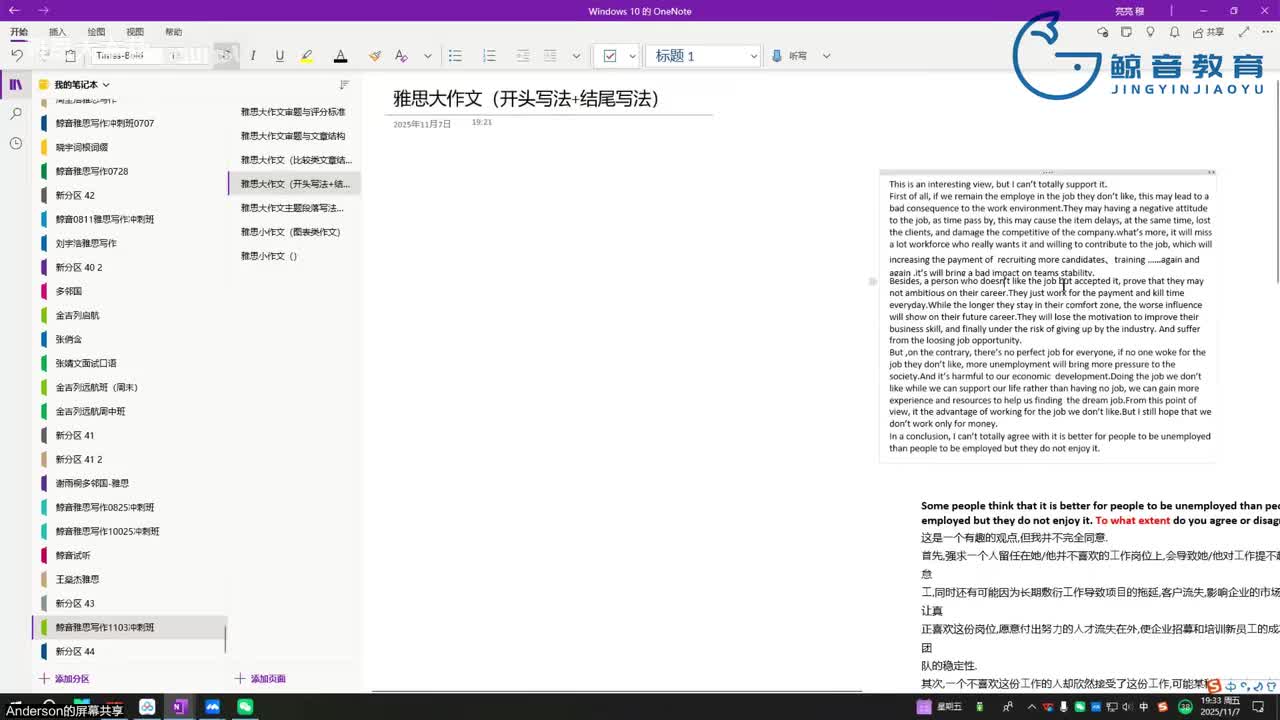Clear formatting with the A-eraser icon
This screenshot has width=1280, height=720.
pos(401,56)
